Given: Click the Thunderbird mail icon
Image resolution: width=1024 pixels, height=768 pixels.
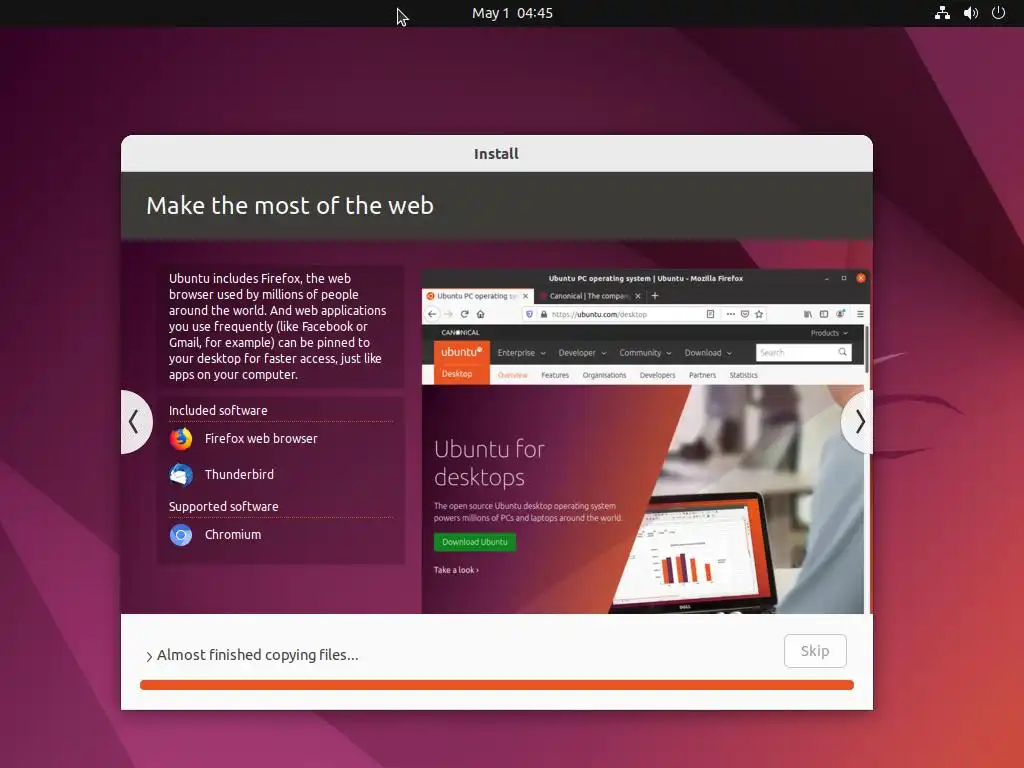Looking at the screenshot, I should coord(181,475).
